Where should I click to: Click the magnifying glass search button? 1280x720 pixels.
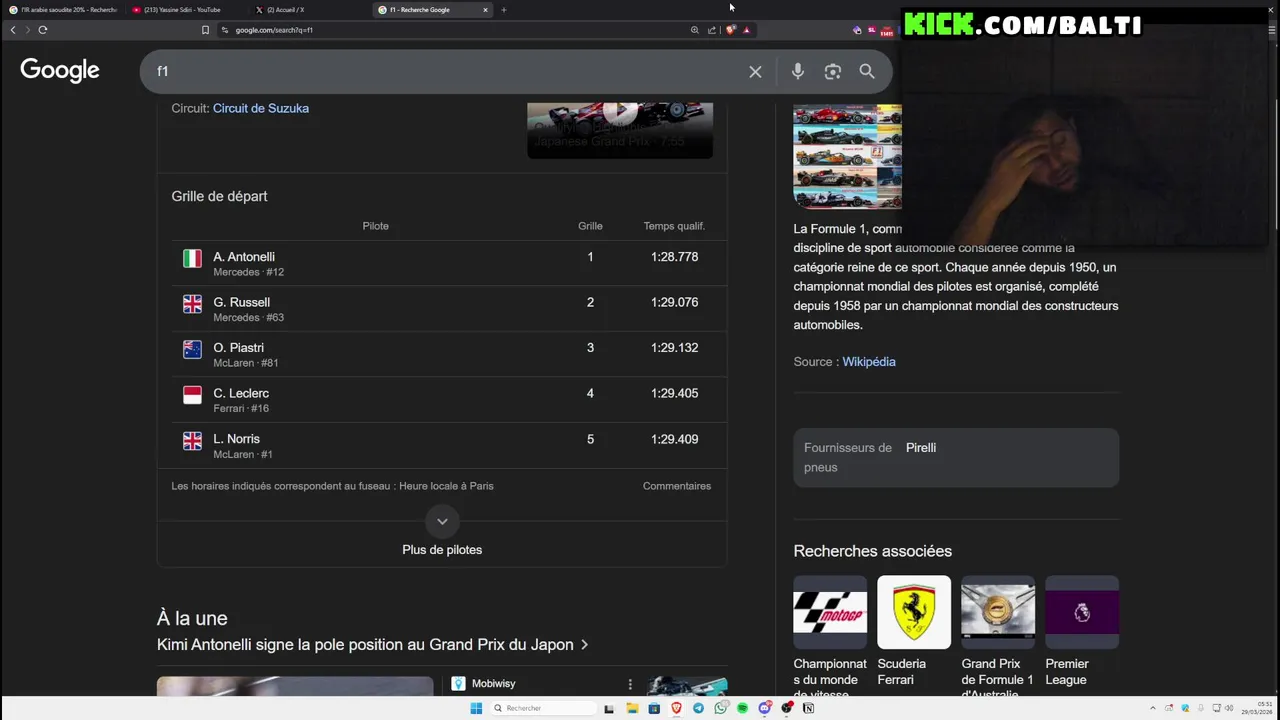[x=867, y=71]
